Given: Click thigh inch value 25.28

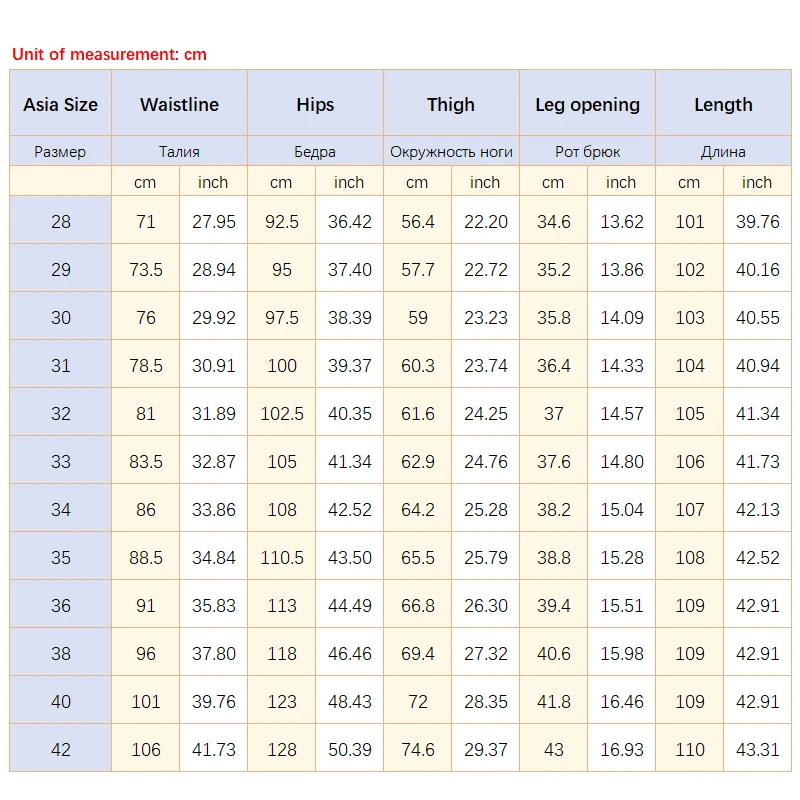Looking at the screenshot, I should [485, 509].
